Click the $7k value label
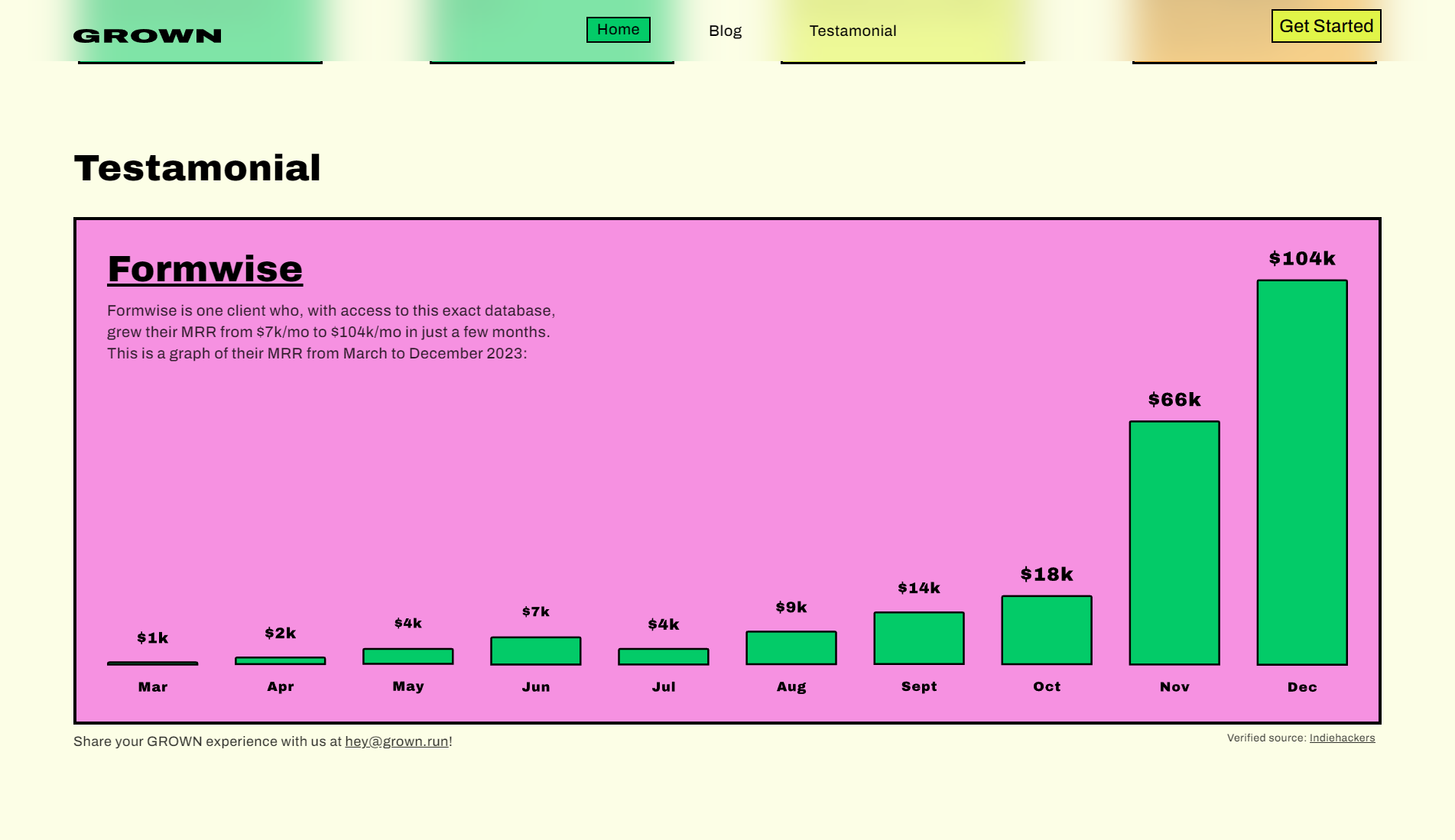 tap(536, 611)
